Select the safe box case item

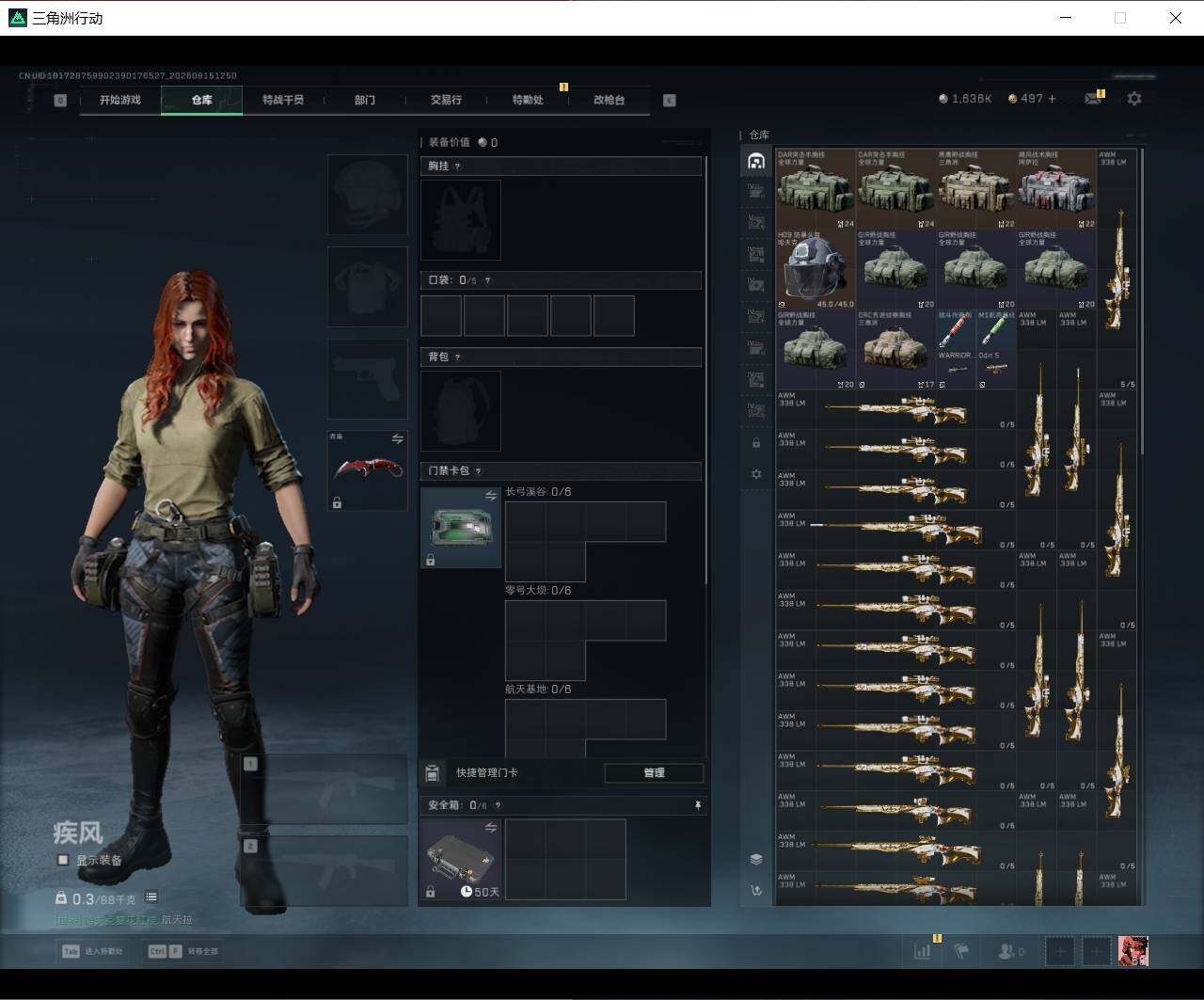click(461, 859)
